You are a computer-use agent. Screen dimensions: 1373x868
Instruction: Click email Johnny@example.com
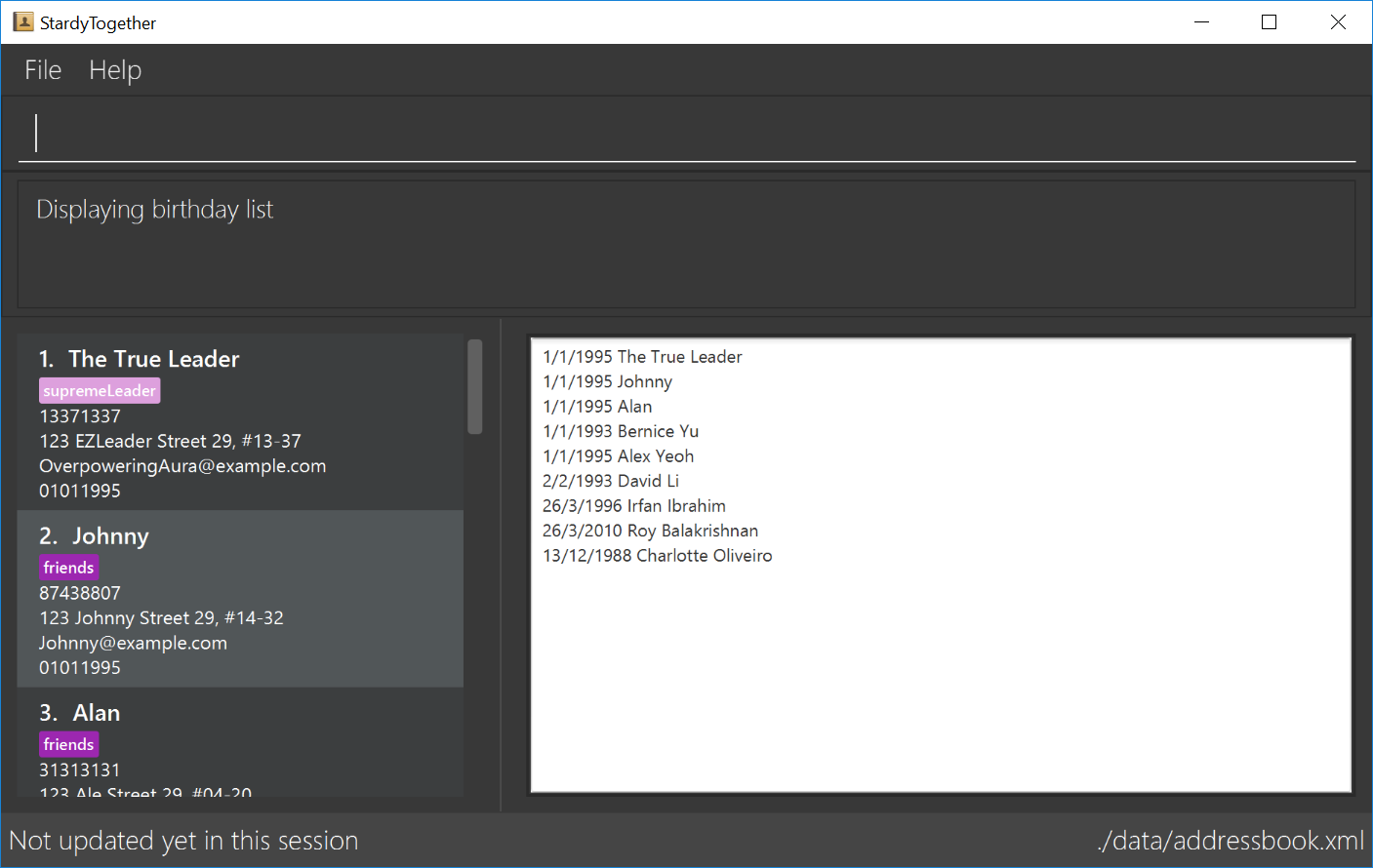[133, 643]
